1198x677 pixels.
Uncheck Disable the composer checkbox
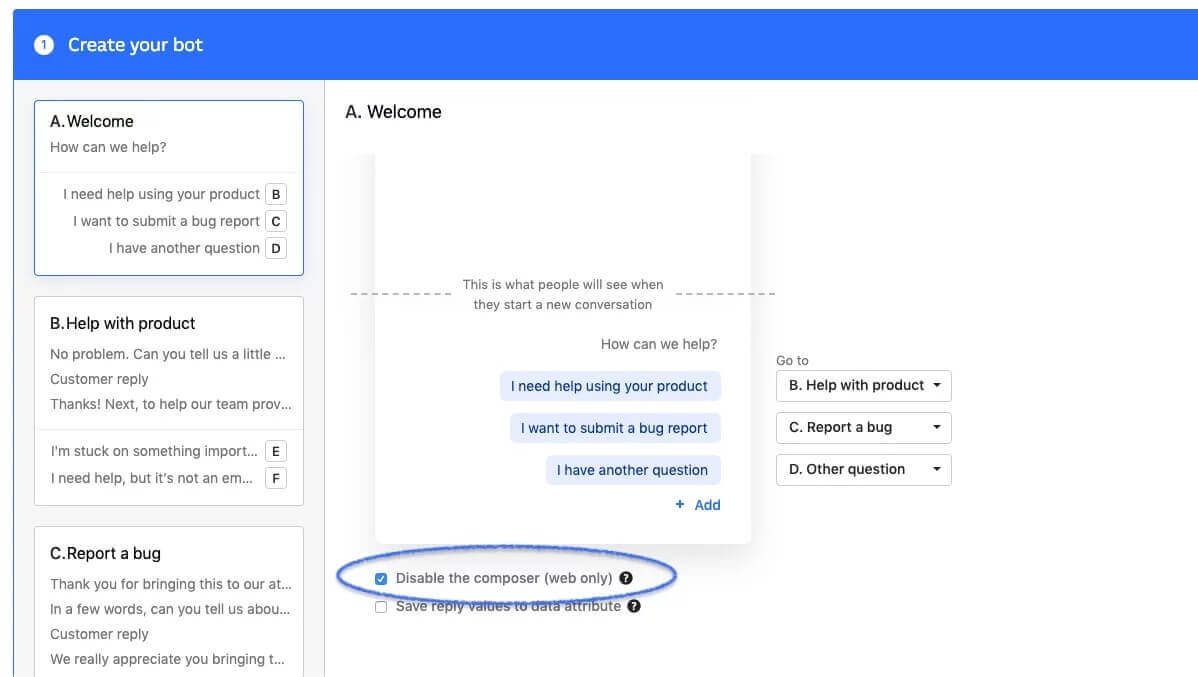coord(381,579)
